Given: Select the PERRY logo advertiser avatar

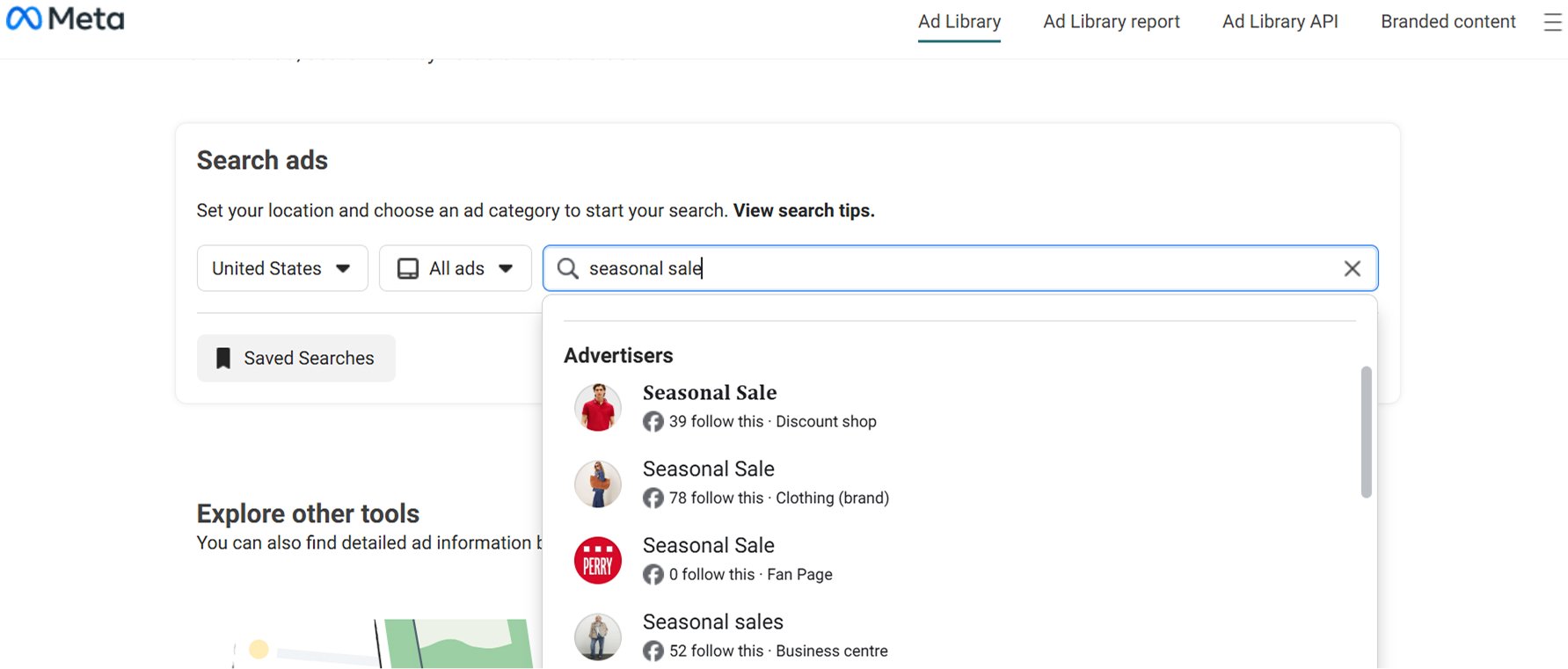Looking at the screenshot, I should coord(598,561).
